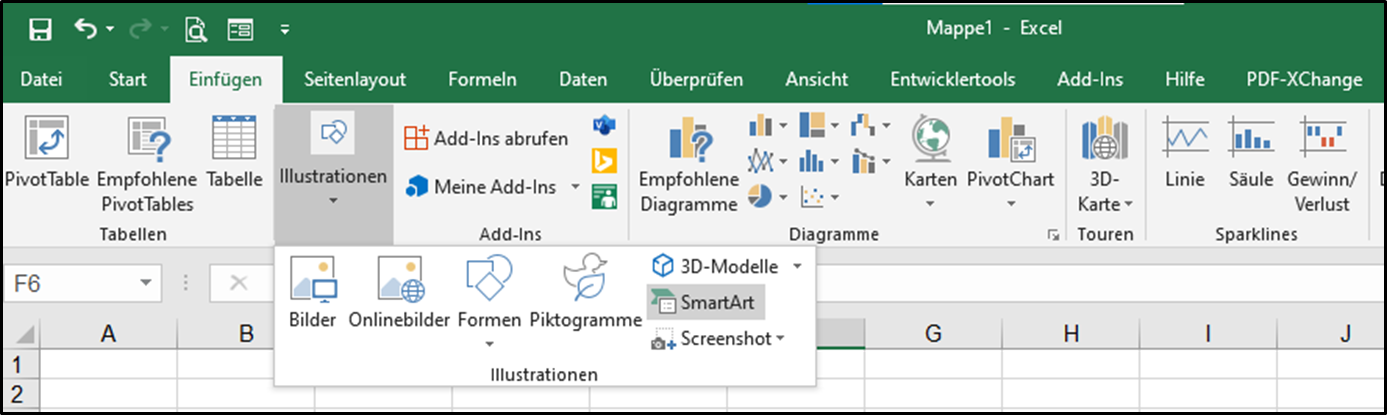Insert a Tabelle from the ribbon
1387x415 pixels.
[234, 162]
